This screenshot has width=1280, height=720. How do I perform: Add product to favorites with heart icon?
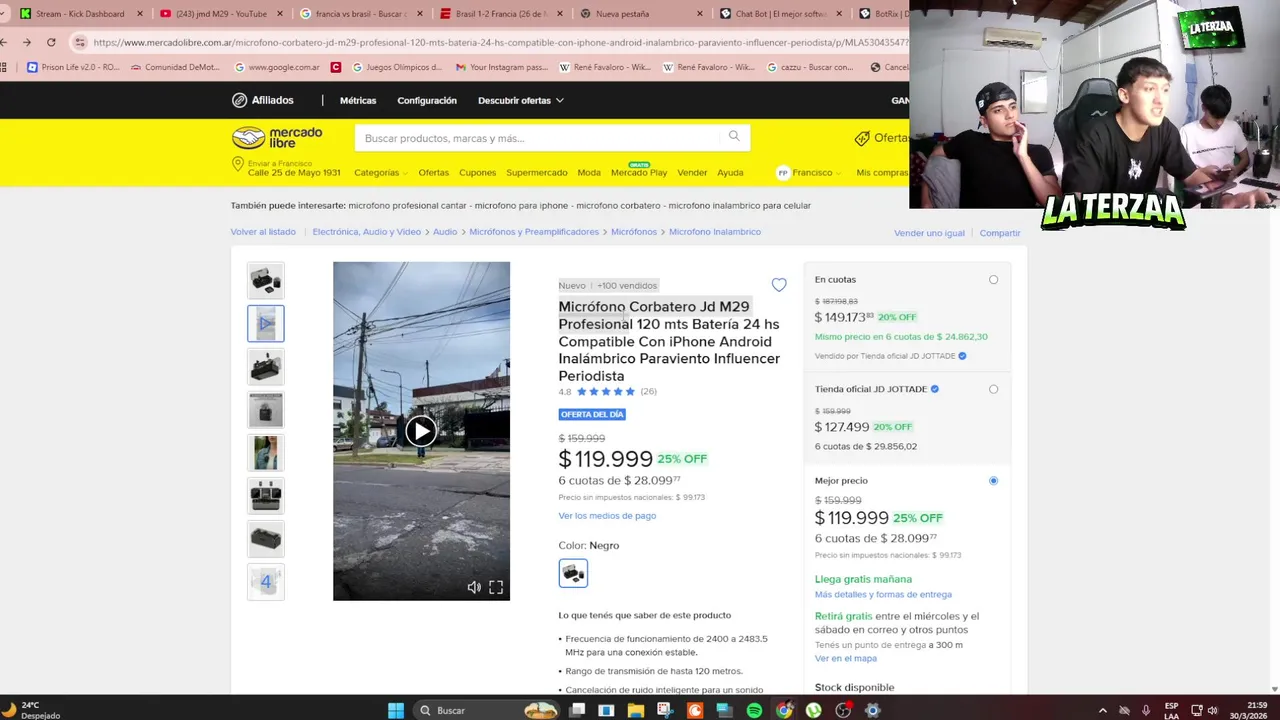(x=779, y=285)
